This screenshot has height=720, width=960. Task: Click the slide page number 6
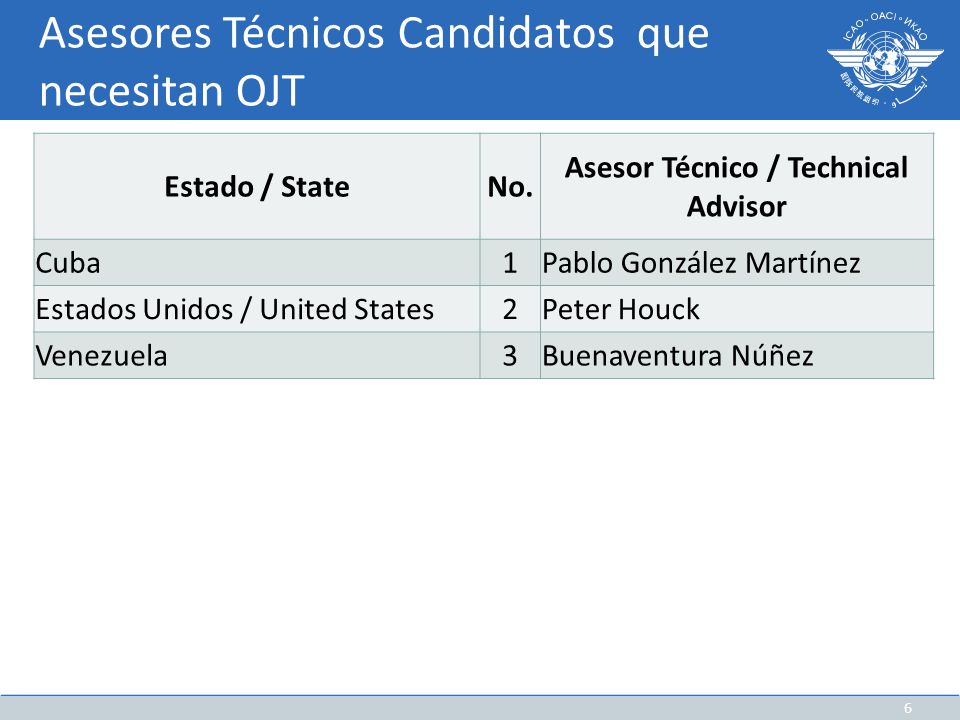click(908, 708)
